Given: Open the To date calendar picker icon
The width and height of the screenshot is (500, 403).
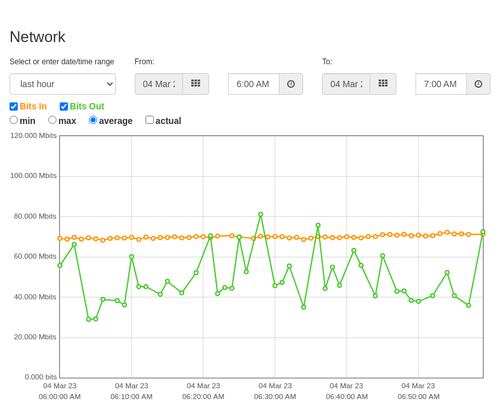Looking at the screenshot, I should click(383, 84).
